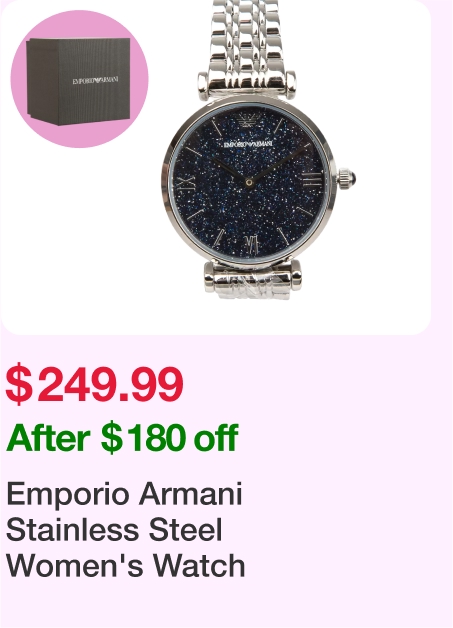
Task: Click the Roman numeral VI on the dial
Action: [x=251, y=244]
